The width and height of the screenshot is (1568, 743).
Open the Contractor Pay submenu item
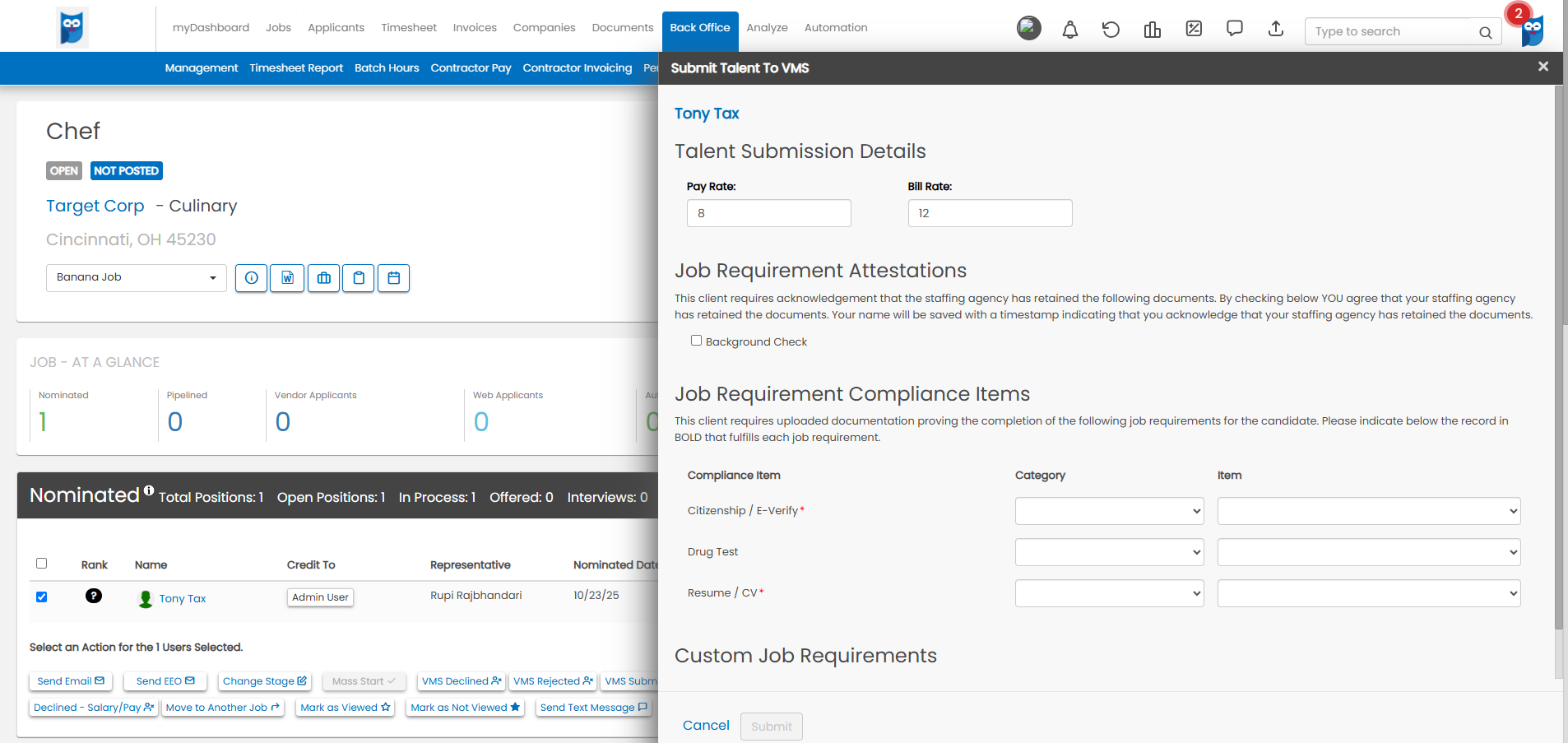tap(471, 67)
